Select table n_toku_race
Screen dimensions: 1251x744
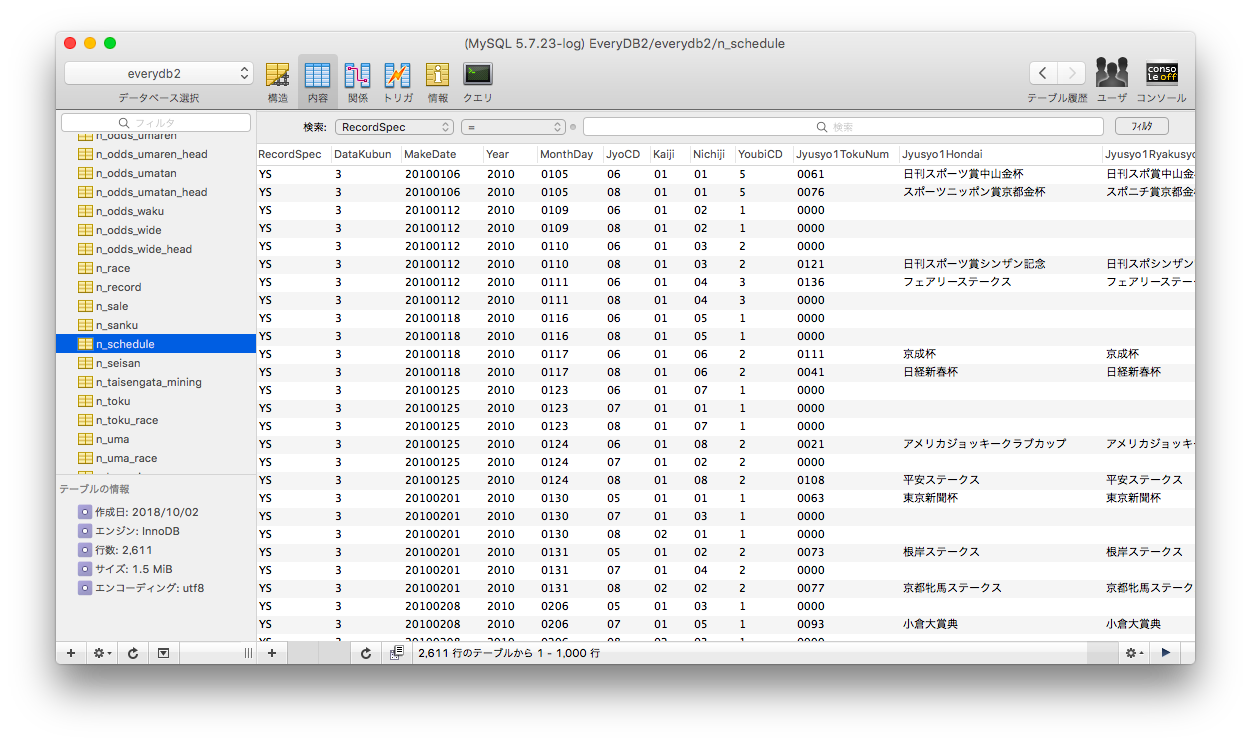click(156, 420)
